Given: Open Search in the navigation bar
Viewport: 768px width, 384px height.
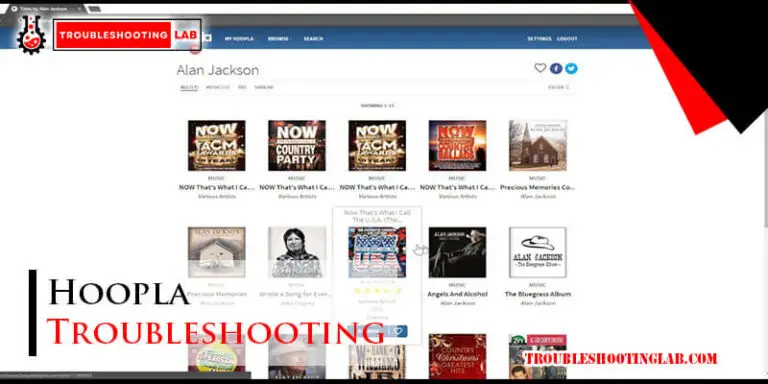Looking at the screenshot, I should pyautogui.click(x=313, y=39).
